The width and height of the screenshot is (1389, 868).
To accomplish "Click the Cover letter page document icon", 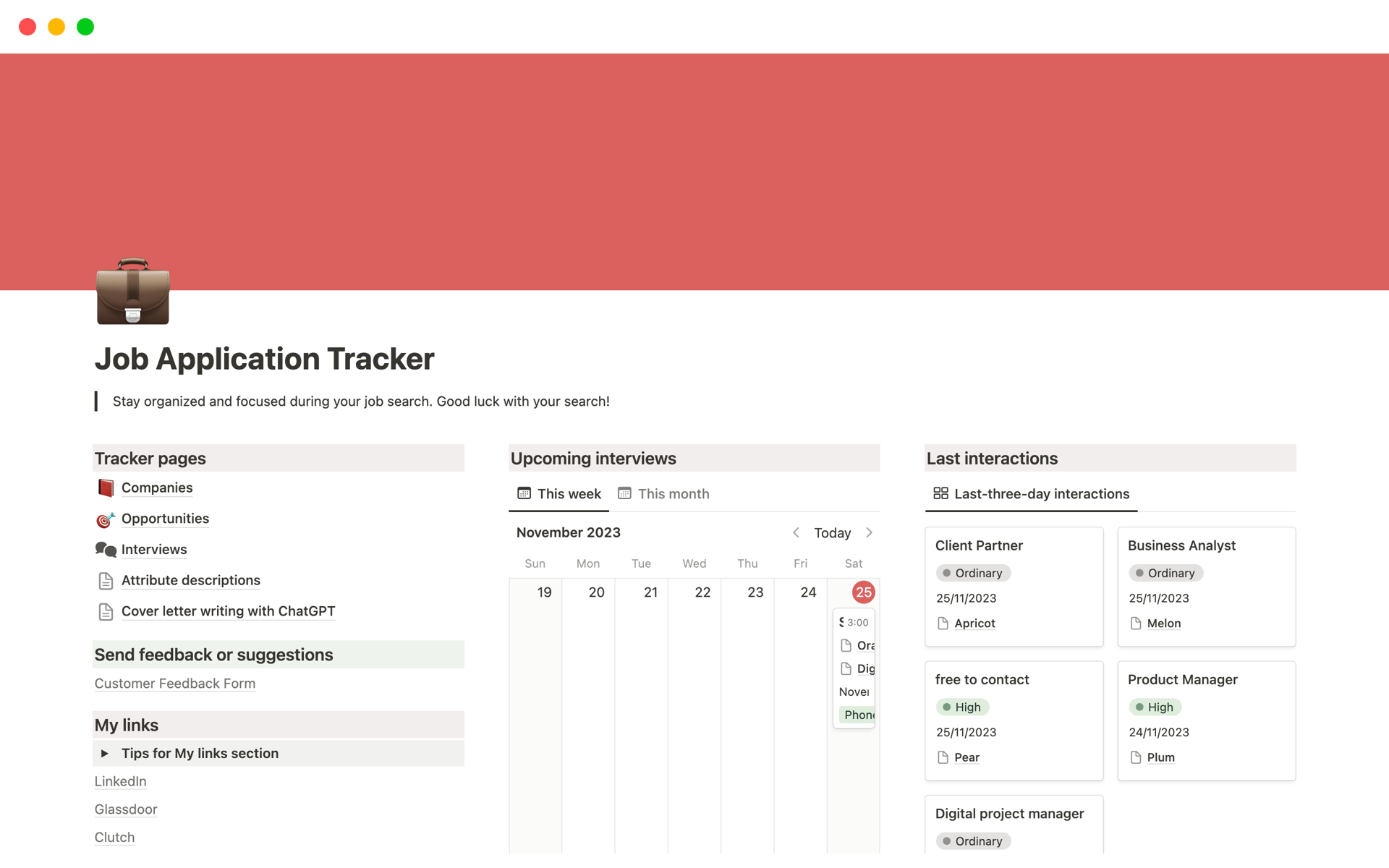I will pyautogui.click(x=106, y=612).
